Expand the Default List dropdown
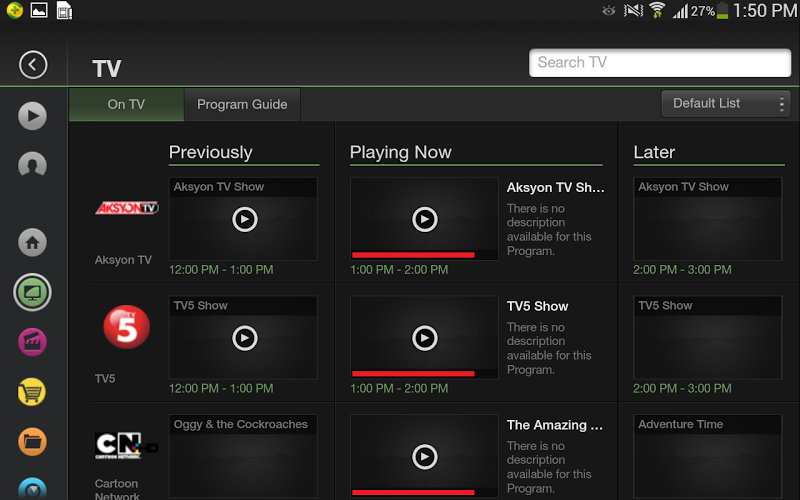 tap(725, 104)
